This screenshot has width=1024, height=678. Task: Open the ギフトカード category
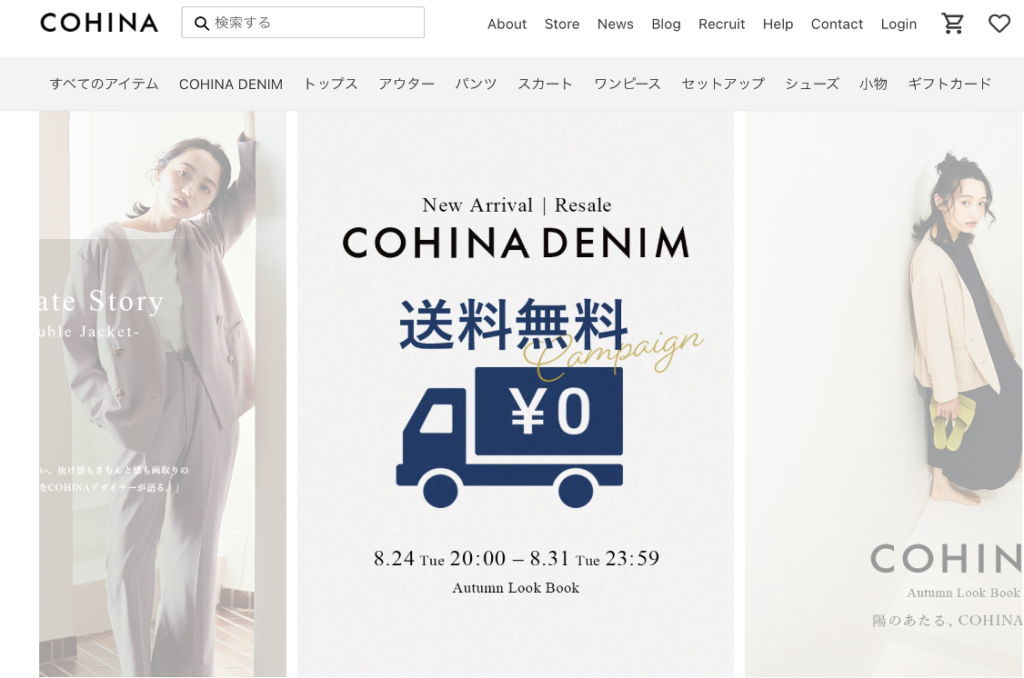[x=950, y=84]
